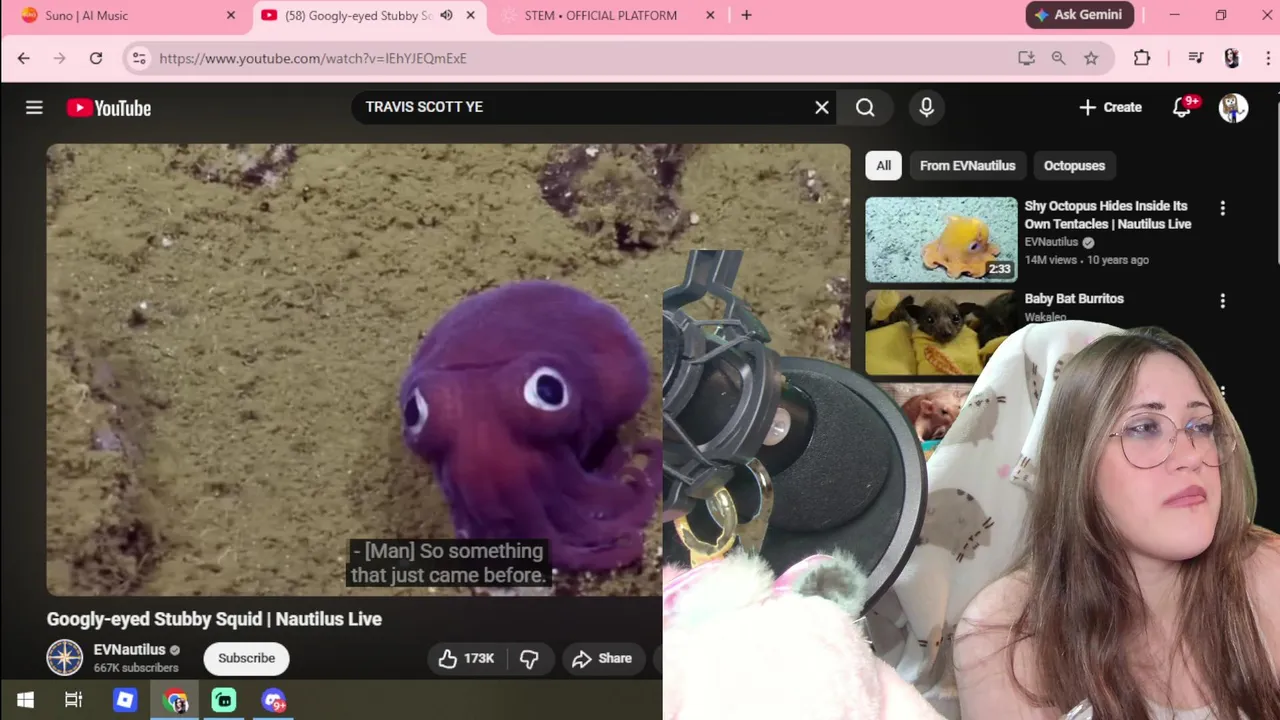Filter suggestions by Octopuses chip
This screenshot has height=720, width=1280.
tap(1074, 165)
